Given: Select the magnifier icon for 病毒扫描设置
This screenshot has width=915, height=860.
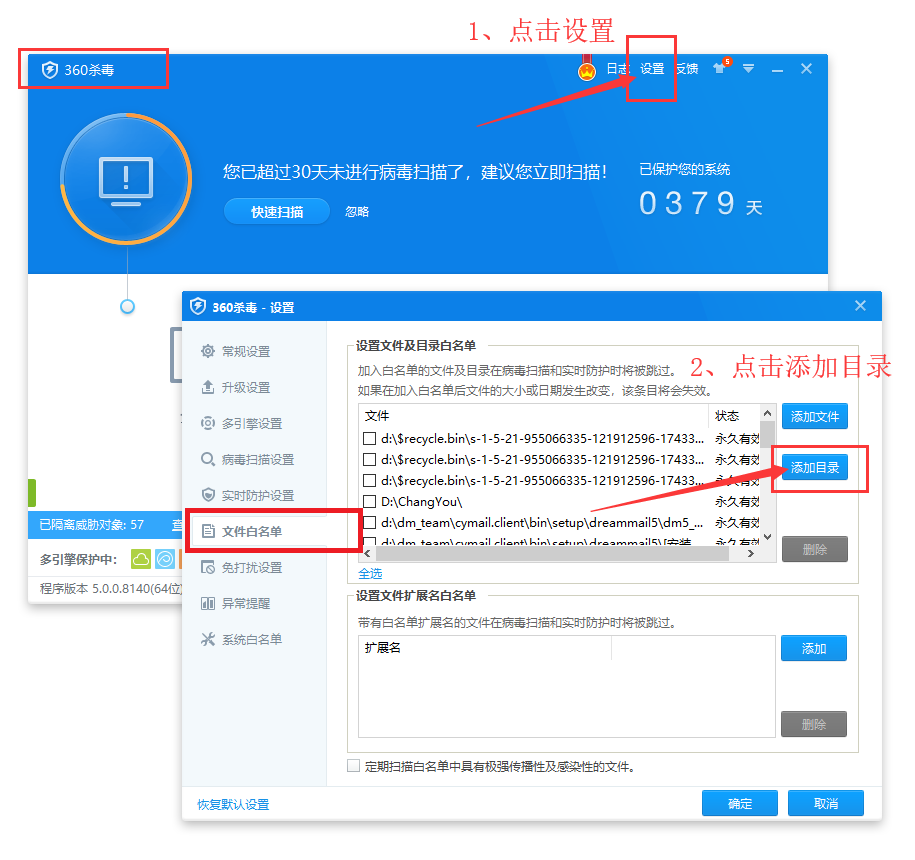Looking at the screenshot, I should tap(208, 459).
